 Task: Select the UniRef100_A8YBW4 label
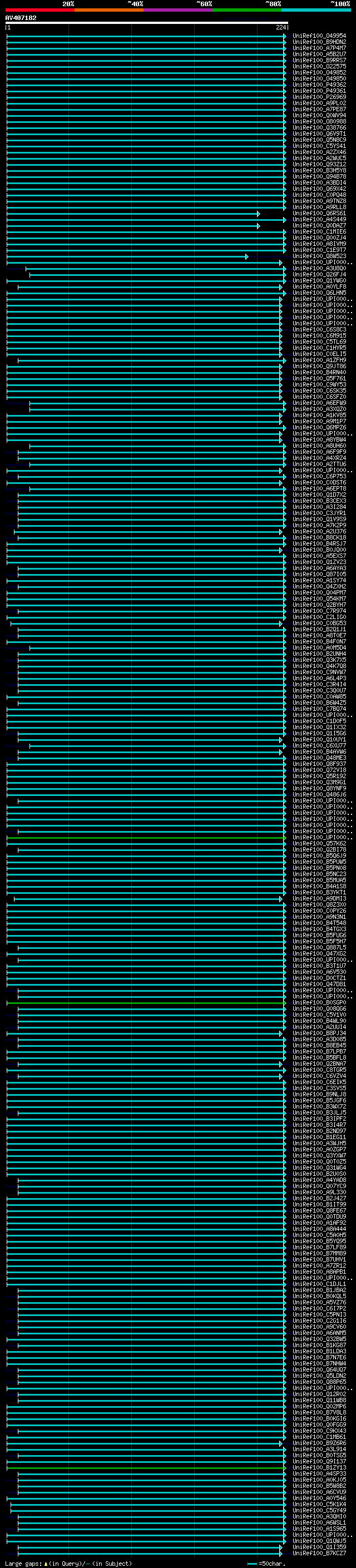pos(319,439)
